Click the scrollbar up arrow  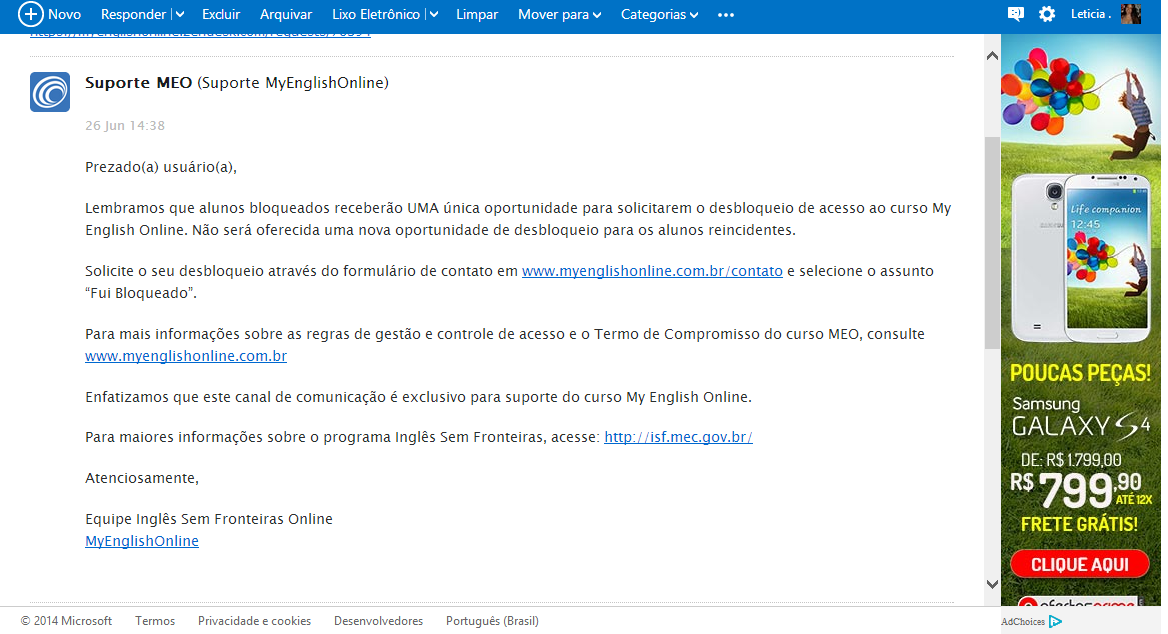coord(992,56)
